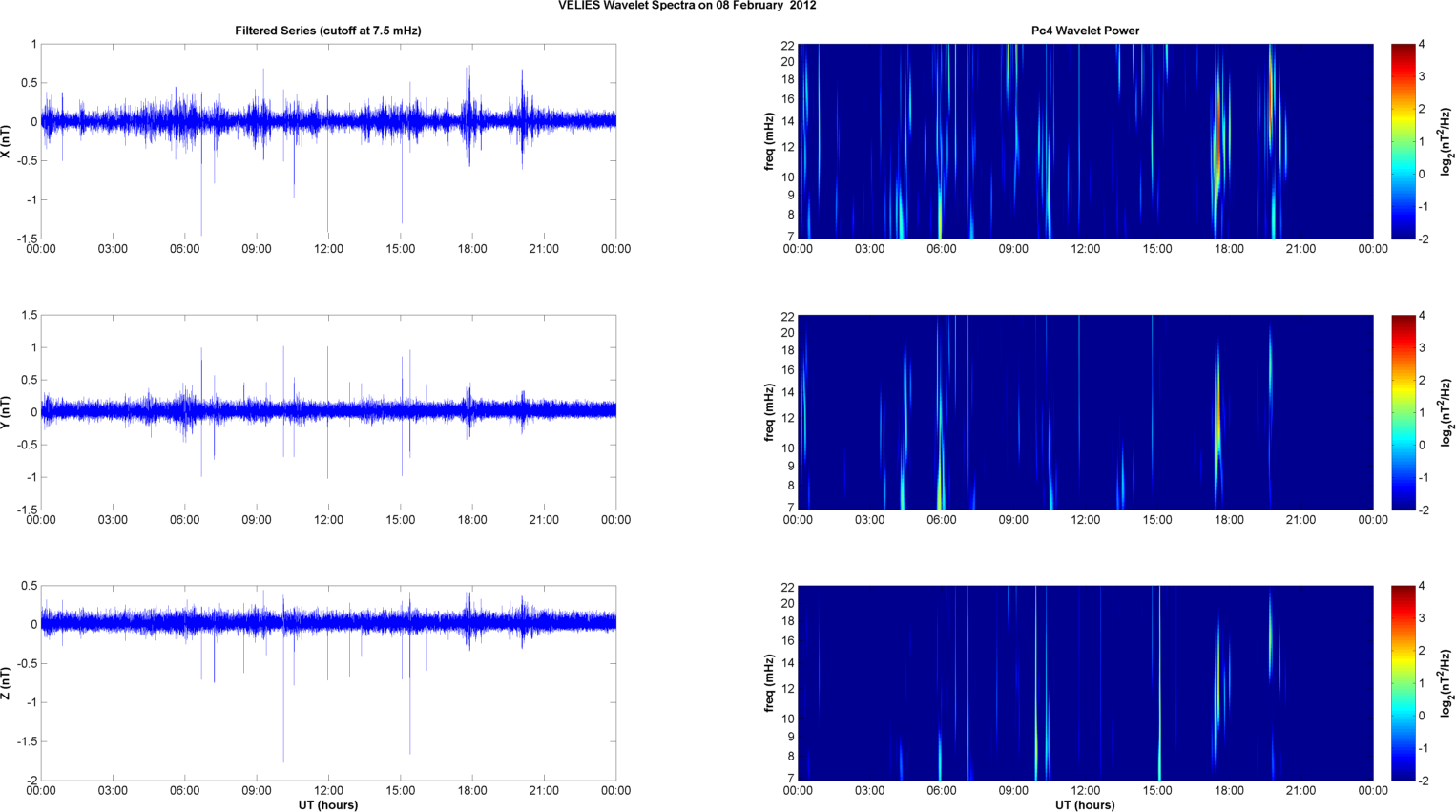Select "freq (mHz)" label of the bottom spectrogram
The height and width of the screenshot is (812, 1456).
pos(769,683)
